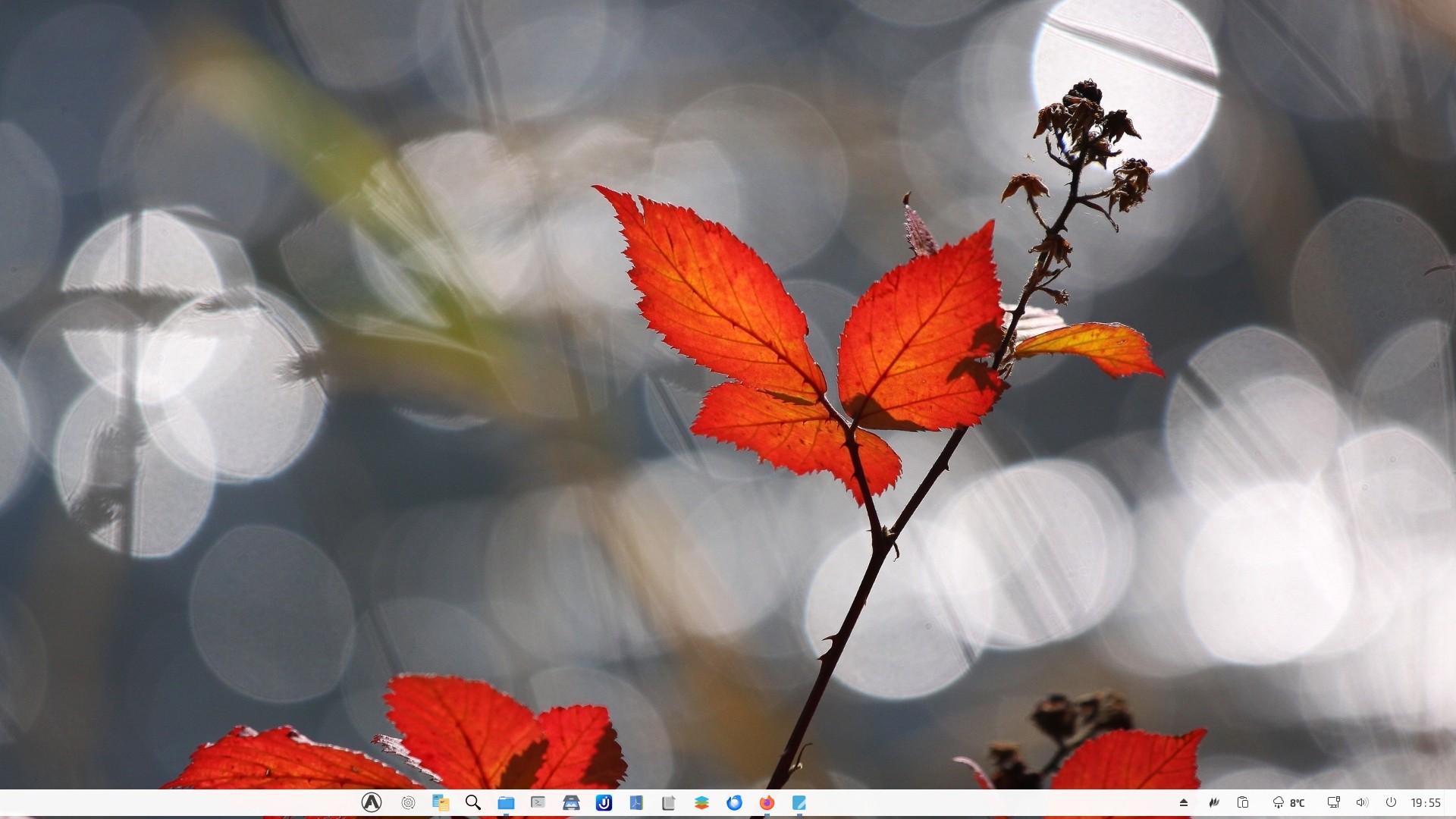The width and height of the screenshot is (1456, 819).
Task: Launch the terminal from the panel
Action: click(x=538, y=802)
